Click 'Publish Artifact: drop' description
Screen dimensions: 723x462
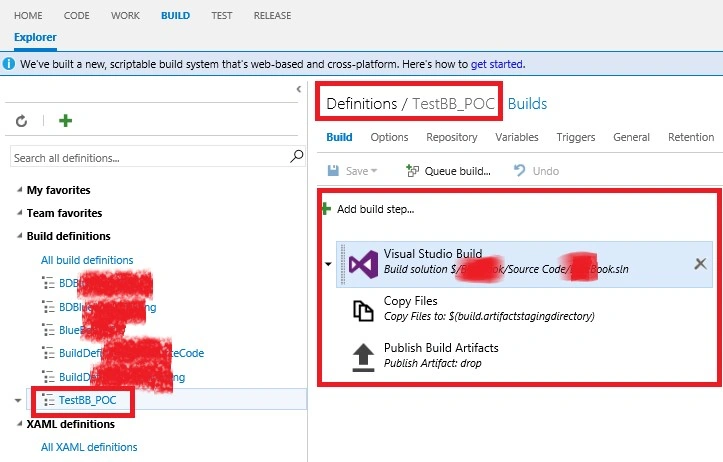433,363
